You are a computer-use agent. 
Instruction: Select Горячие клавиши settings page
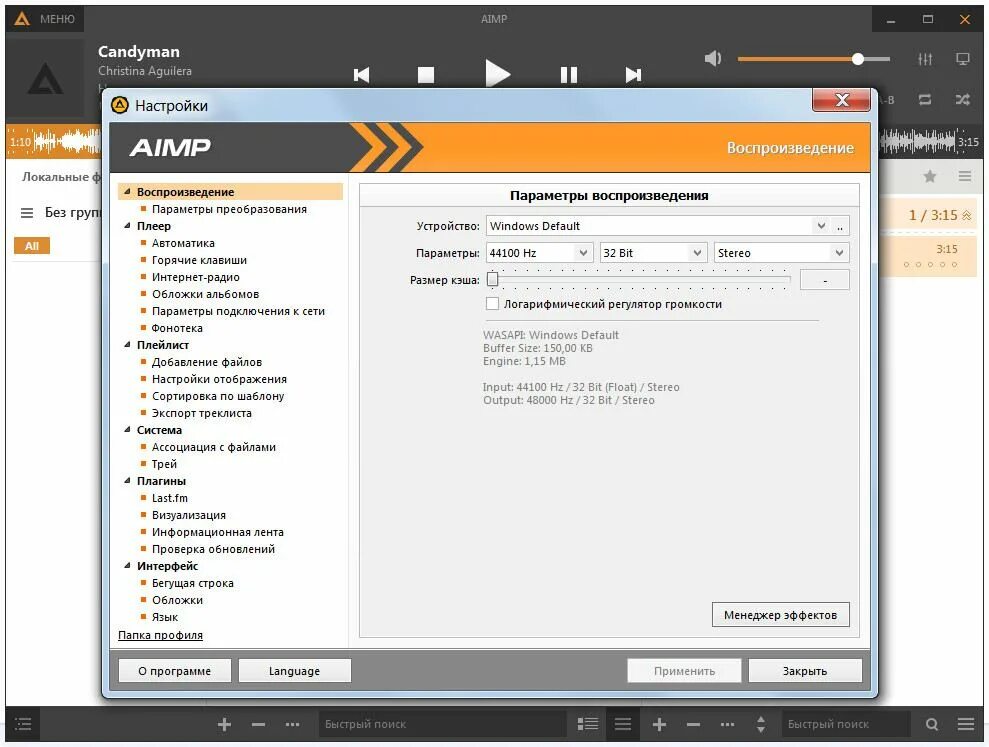[199, 260]
